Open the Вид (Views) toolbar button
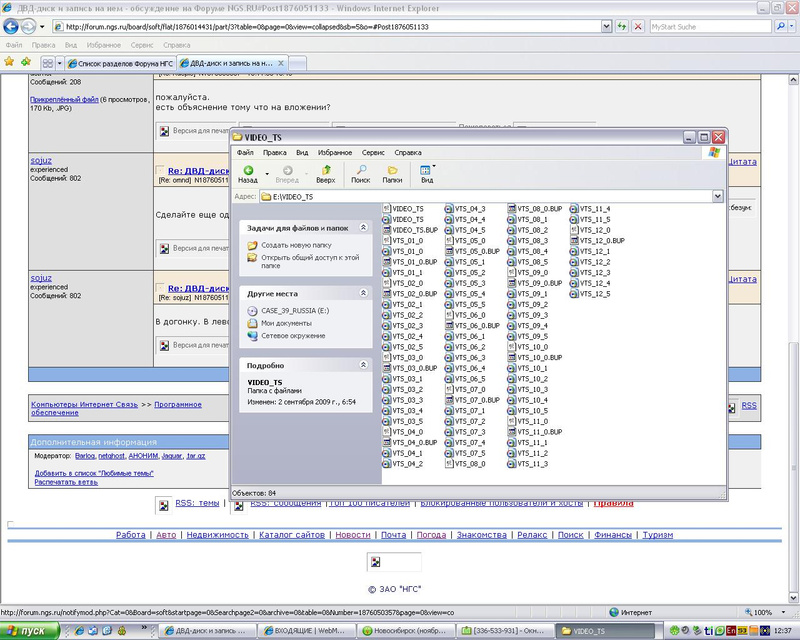Viewport: 800px width, 640px height. point(427,174)
